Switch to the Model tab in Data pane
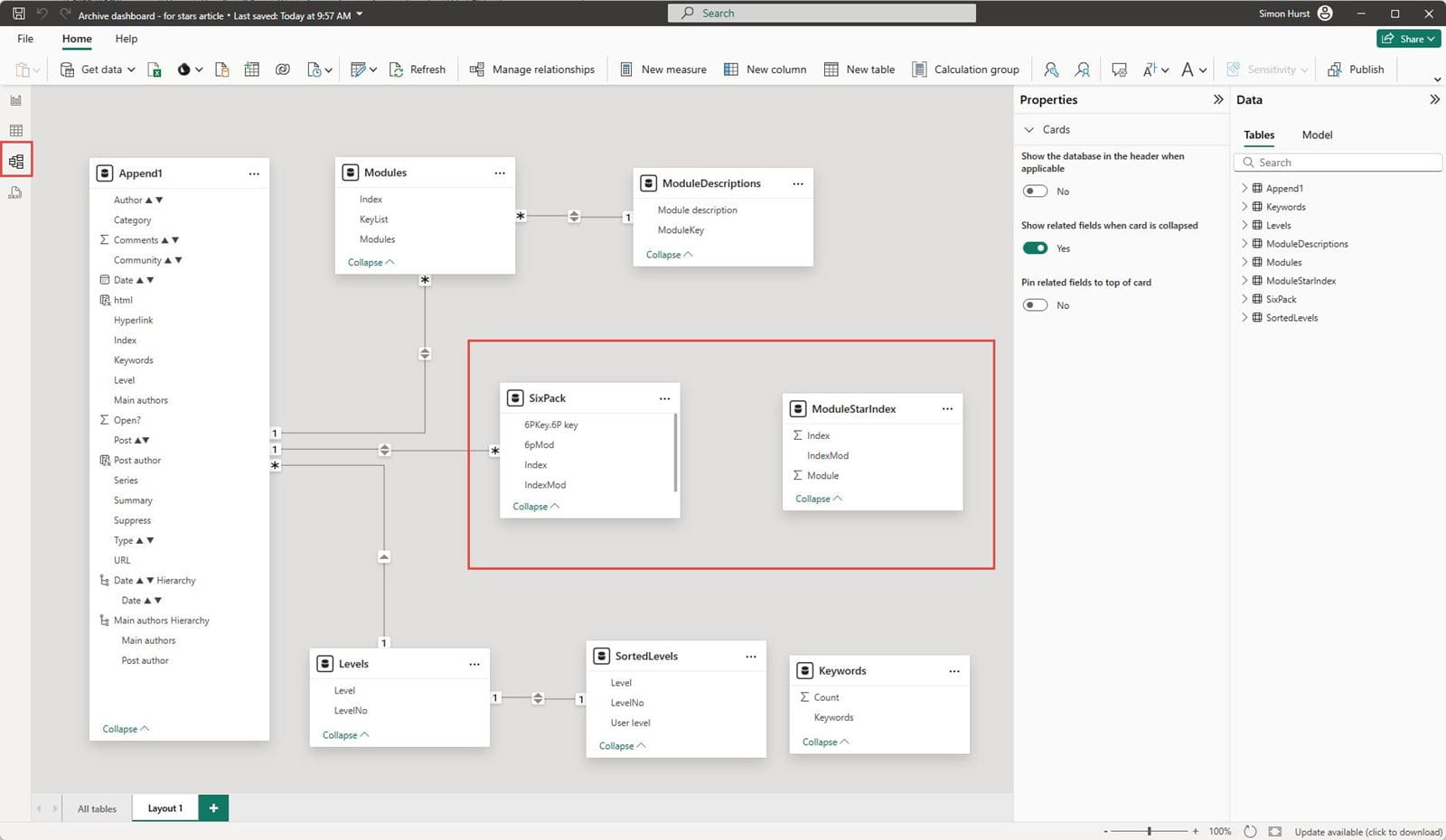The image size is (1446, 840). click(x=1317, y=135)
